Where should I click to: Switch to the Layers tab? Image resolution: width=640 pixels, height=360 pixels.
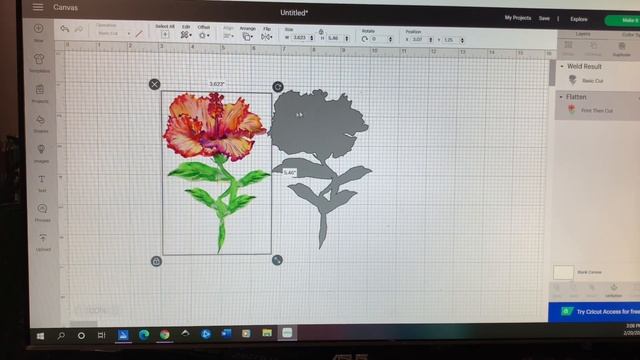tap(583, 34)
